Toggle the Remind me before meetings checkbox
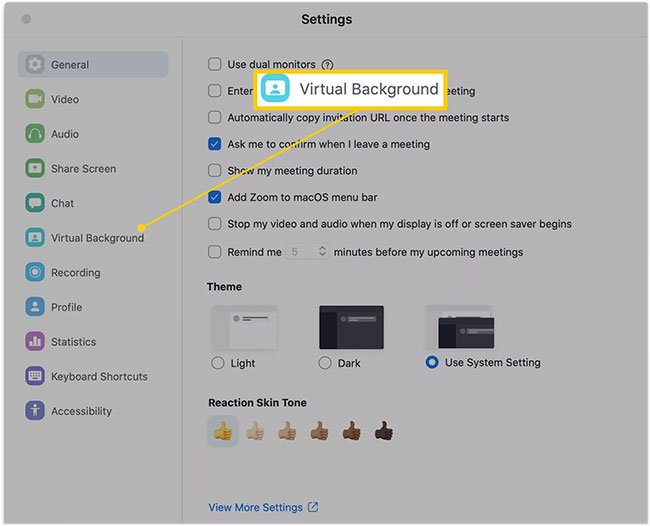The image size is (650, 526). [x=215, y=252]
